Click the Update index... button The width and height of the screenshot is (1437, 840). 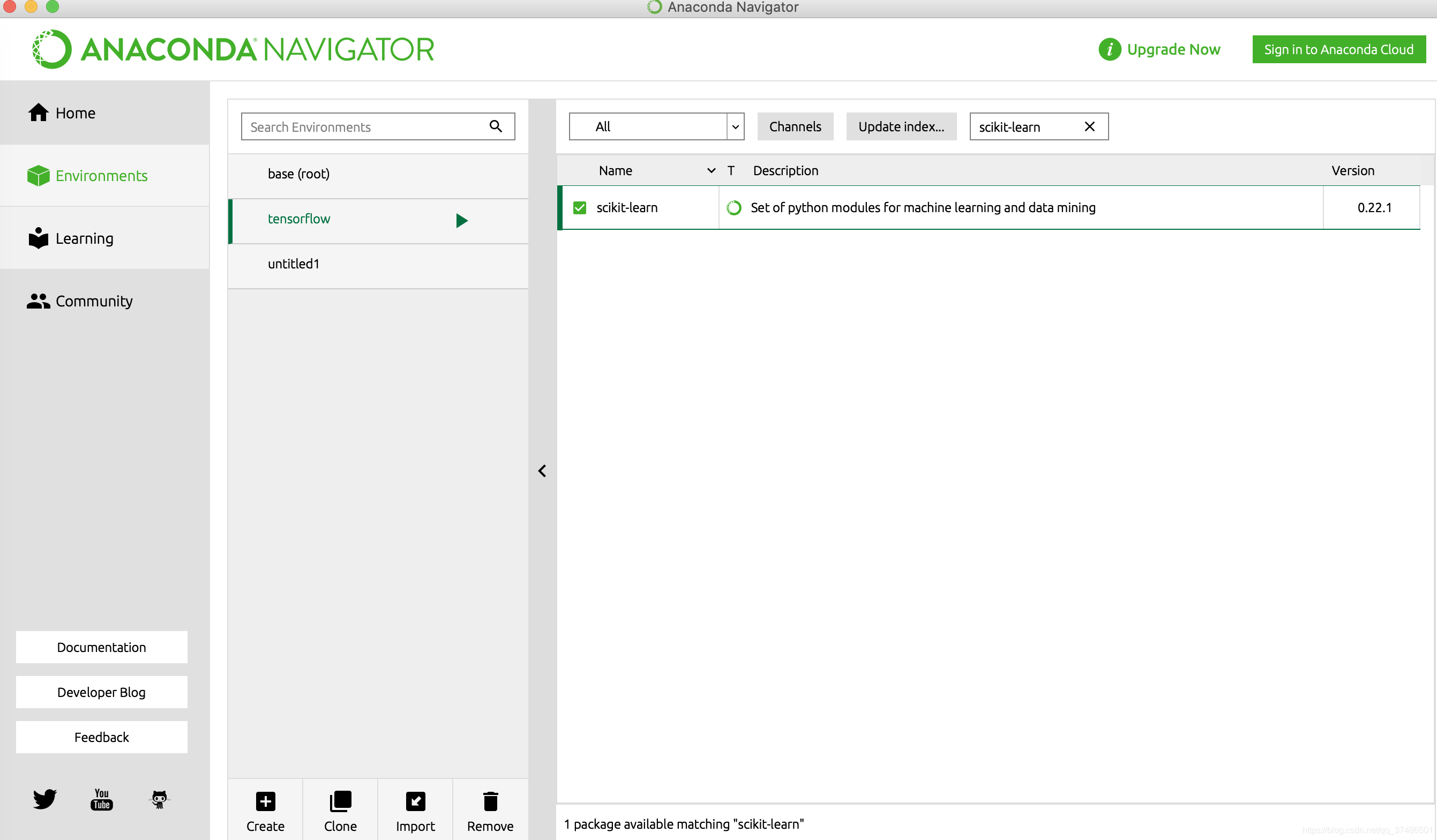point(901,126)
